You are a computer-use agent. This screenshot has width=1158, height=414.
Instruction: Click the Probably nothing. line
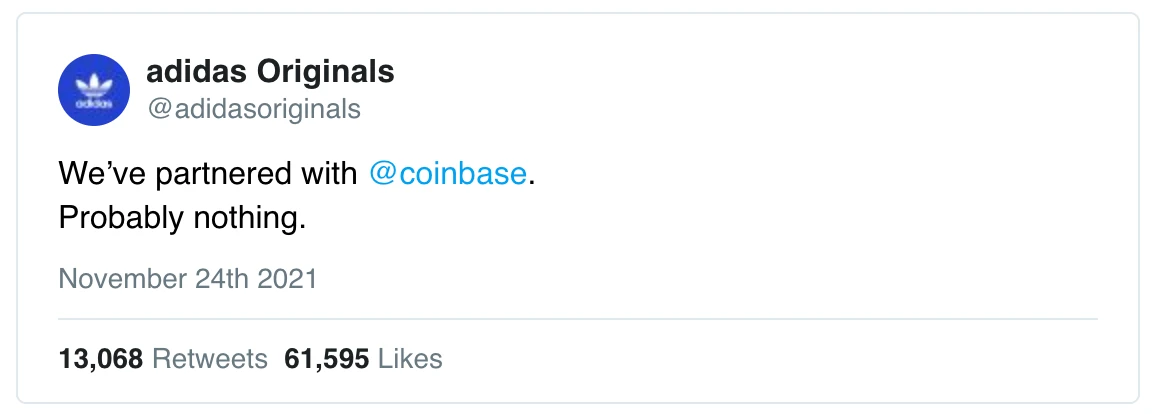[182, 218]
